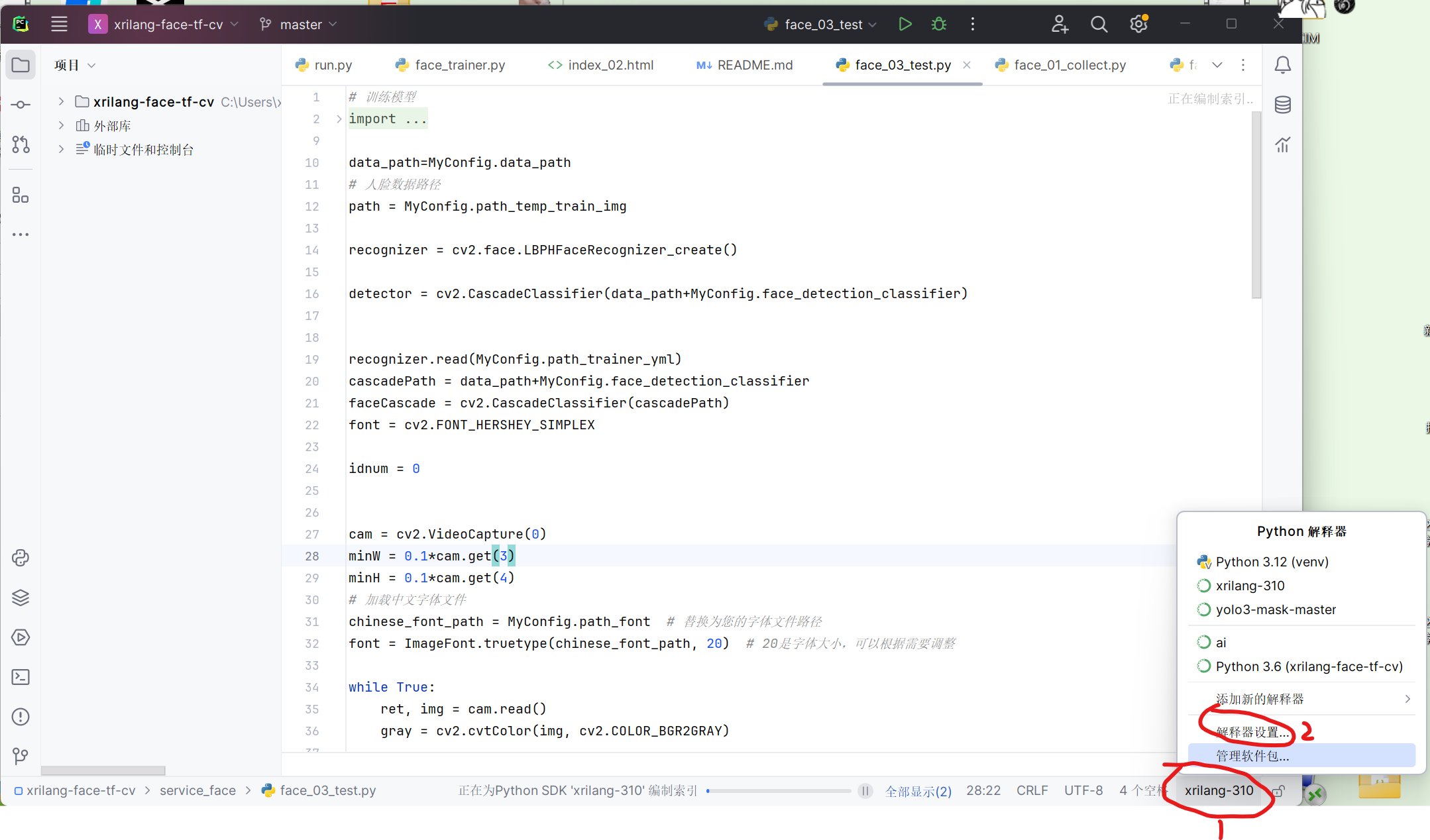
Task: Switch to face_trainer.py tab
Action: coord(450,65)
